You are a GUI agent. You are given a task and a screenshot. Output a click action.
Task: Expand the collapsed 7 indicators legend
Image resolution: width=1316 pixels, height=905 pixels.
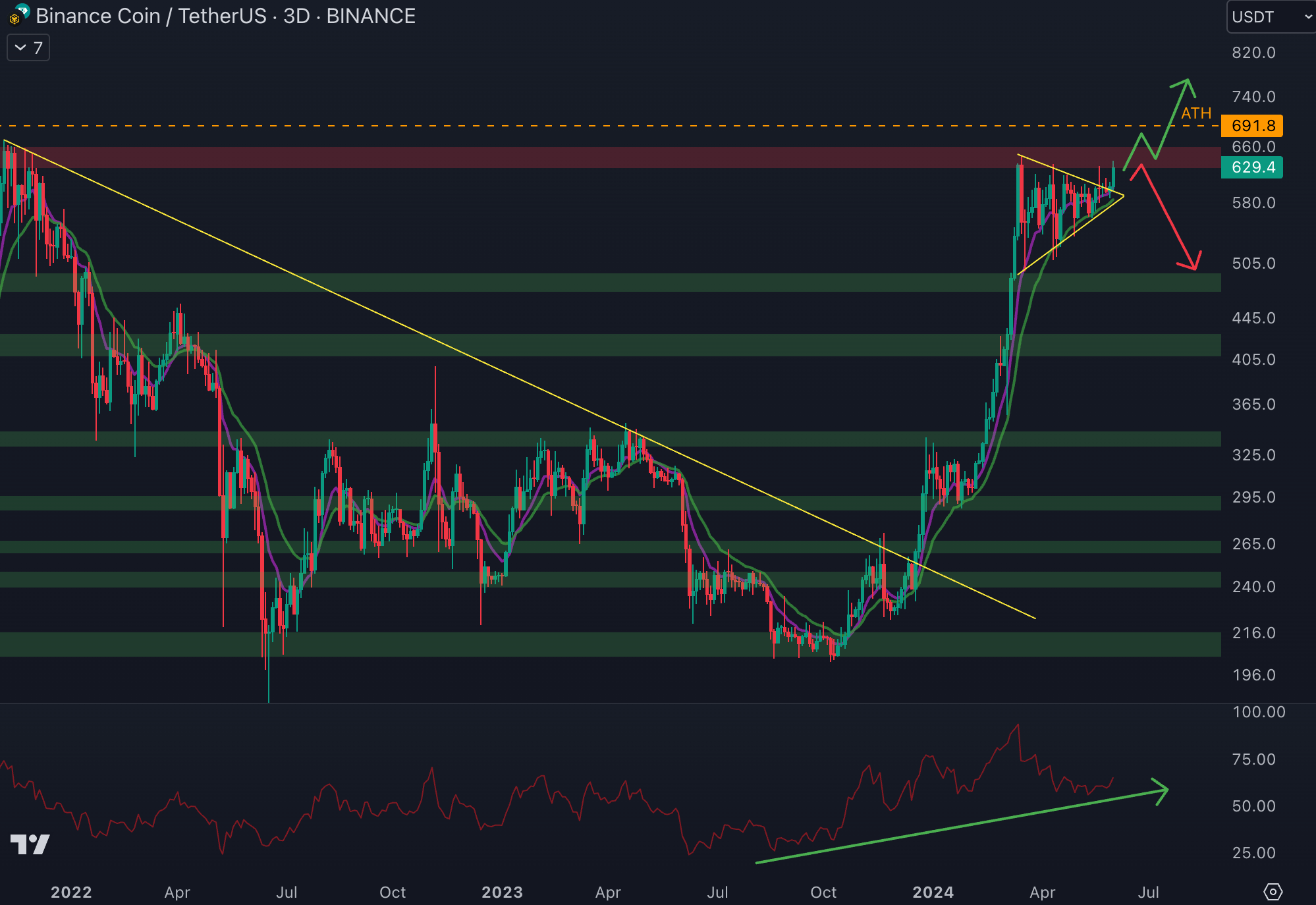click(28, 48)
